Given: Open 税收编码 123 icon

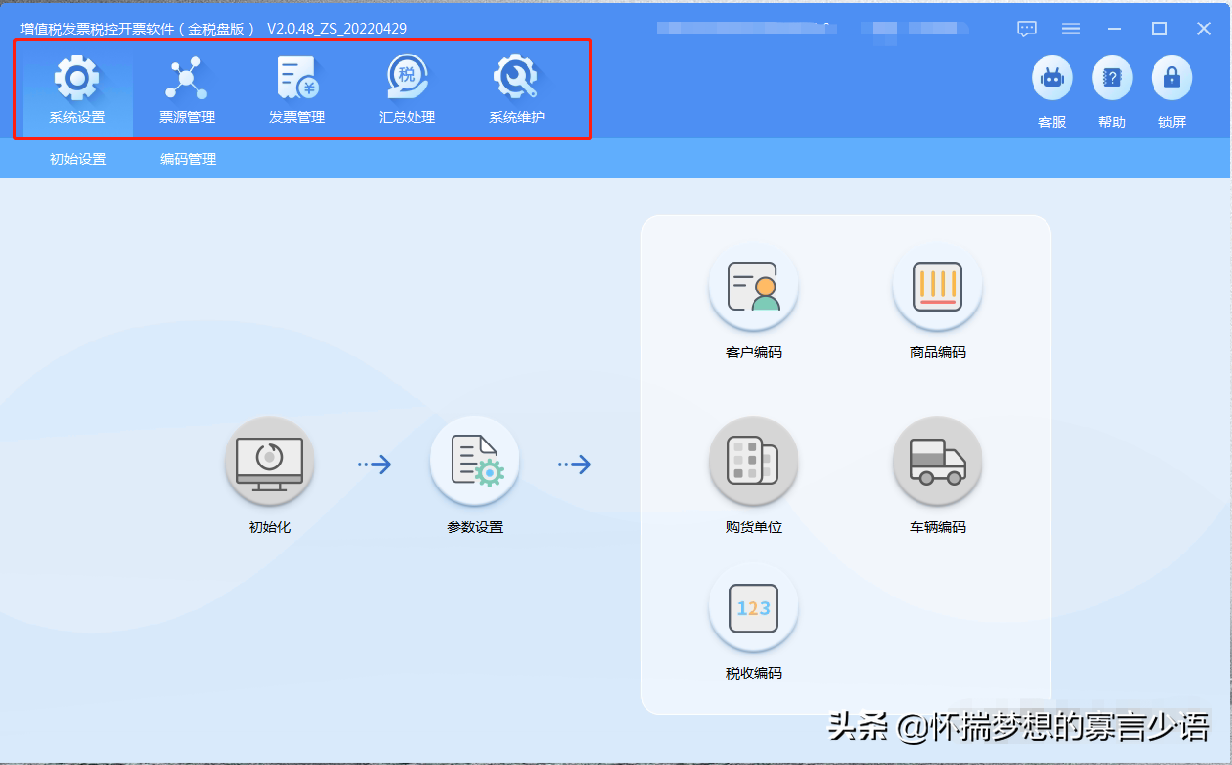Looking at the screenshot, I should [754, 608].
